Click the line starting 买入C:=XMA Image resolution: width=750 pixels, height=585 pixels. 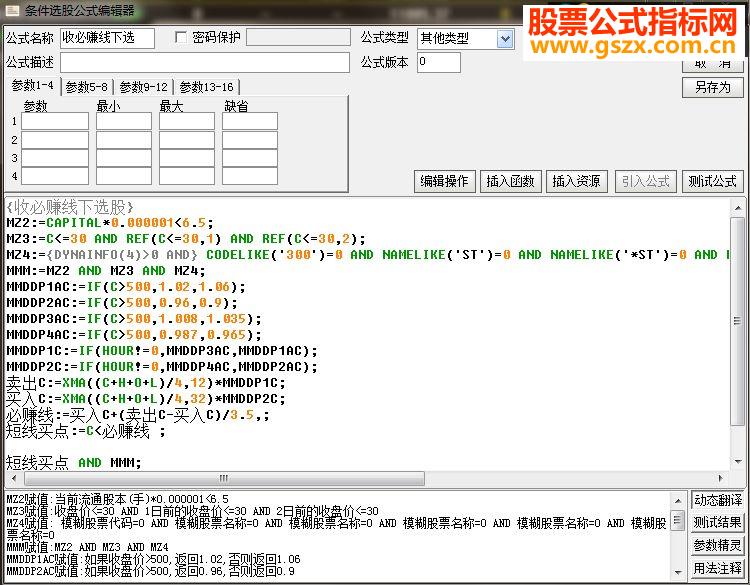tap(146, 398)
